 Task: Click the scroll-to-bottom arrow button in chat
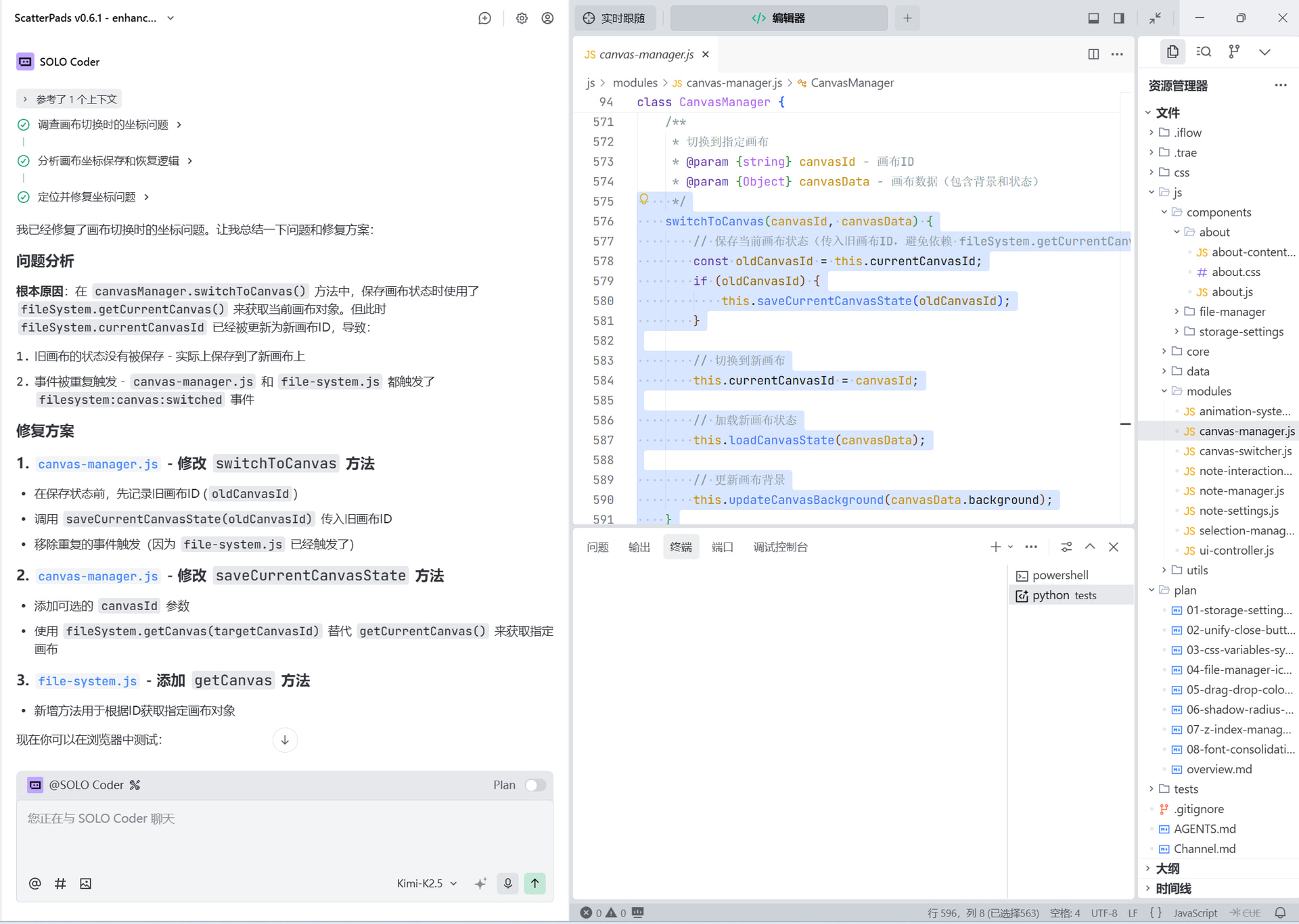[285, 739]
